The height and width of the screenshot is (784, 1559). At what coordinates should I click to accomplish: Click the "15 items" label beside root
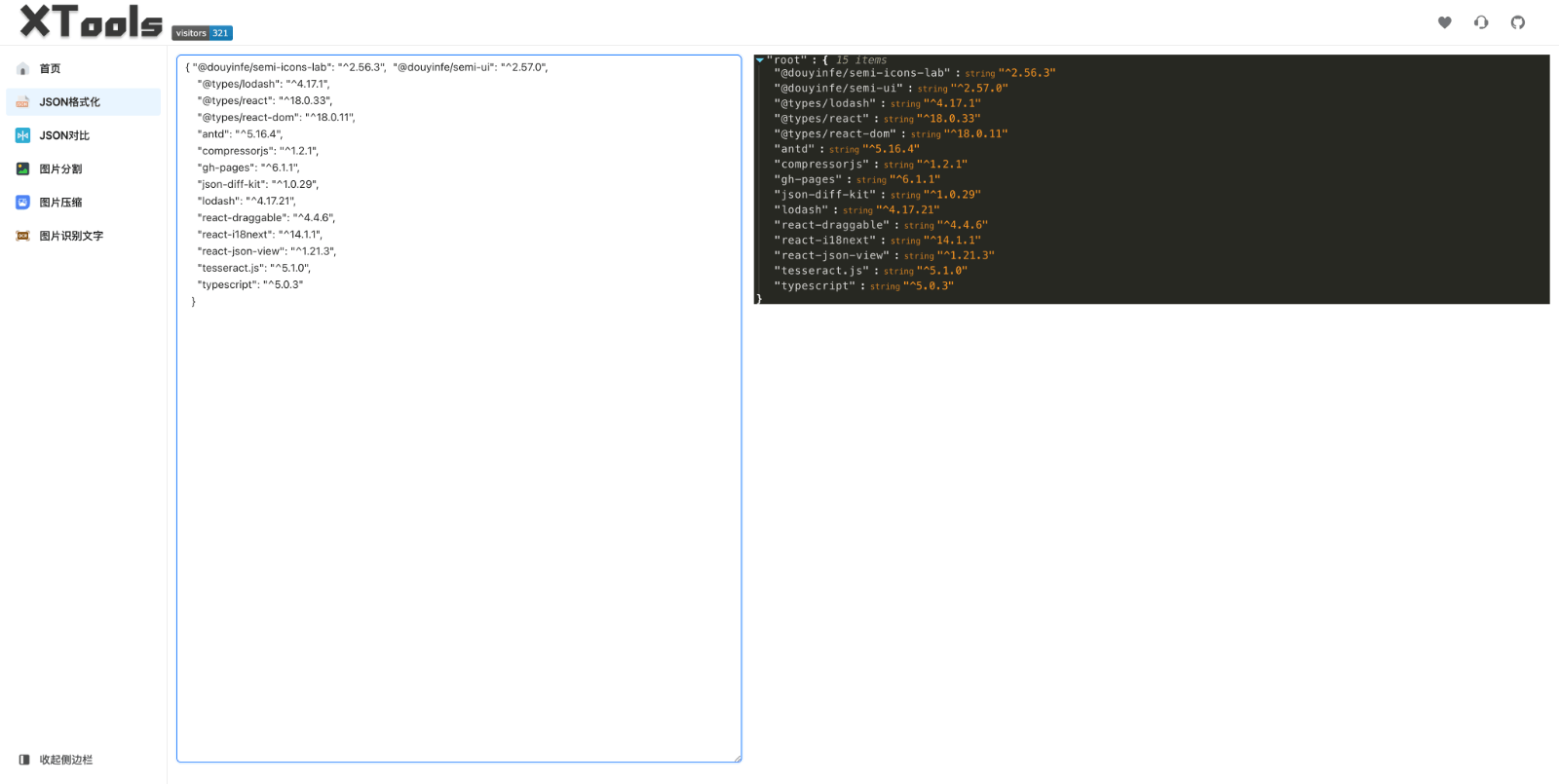click(861, 60)
